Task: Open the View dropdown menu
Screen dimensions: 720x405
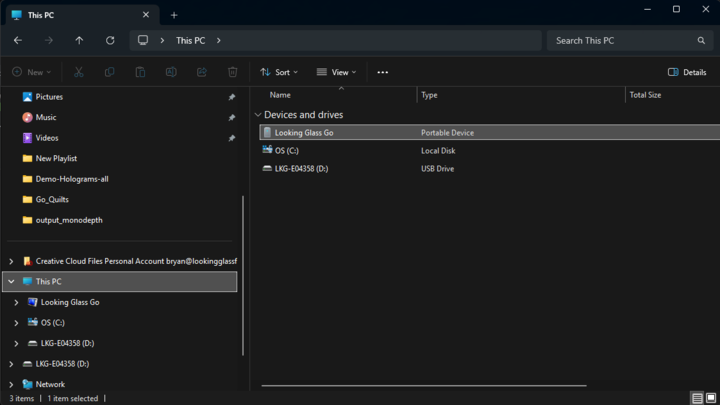Action: point(336,72)
